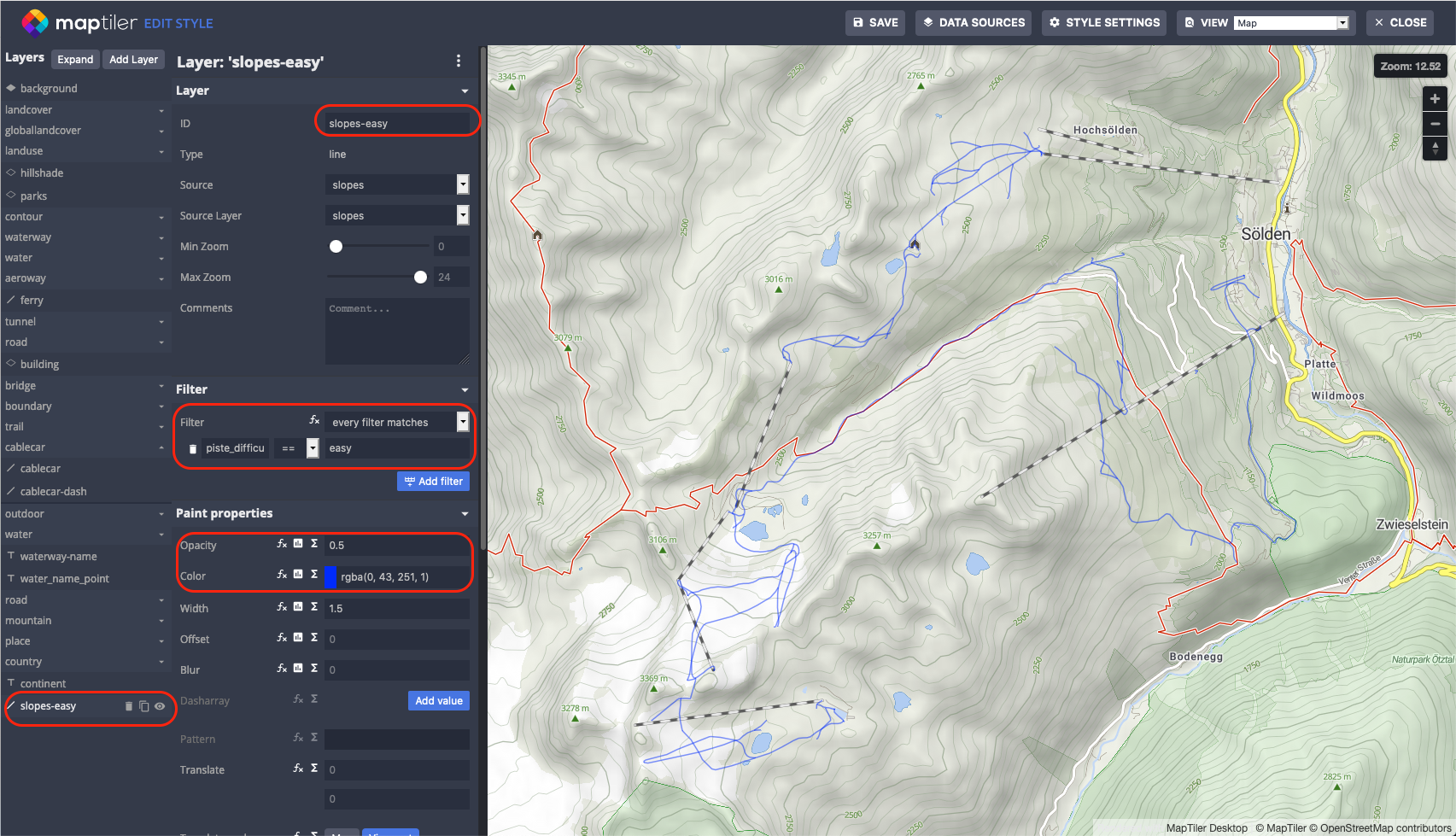Open Style Settings from the top bar
1456x836 pixels.
1104,23
